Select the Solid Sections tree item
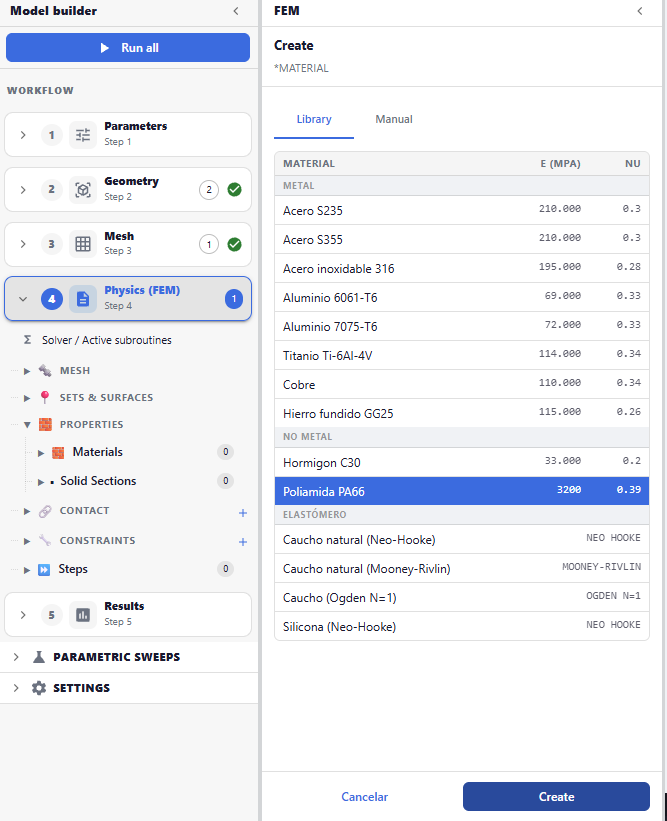The image size is (667, 821). [x=98, y=481]
